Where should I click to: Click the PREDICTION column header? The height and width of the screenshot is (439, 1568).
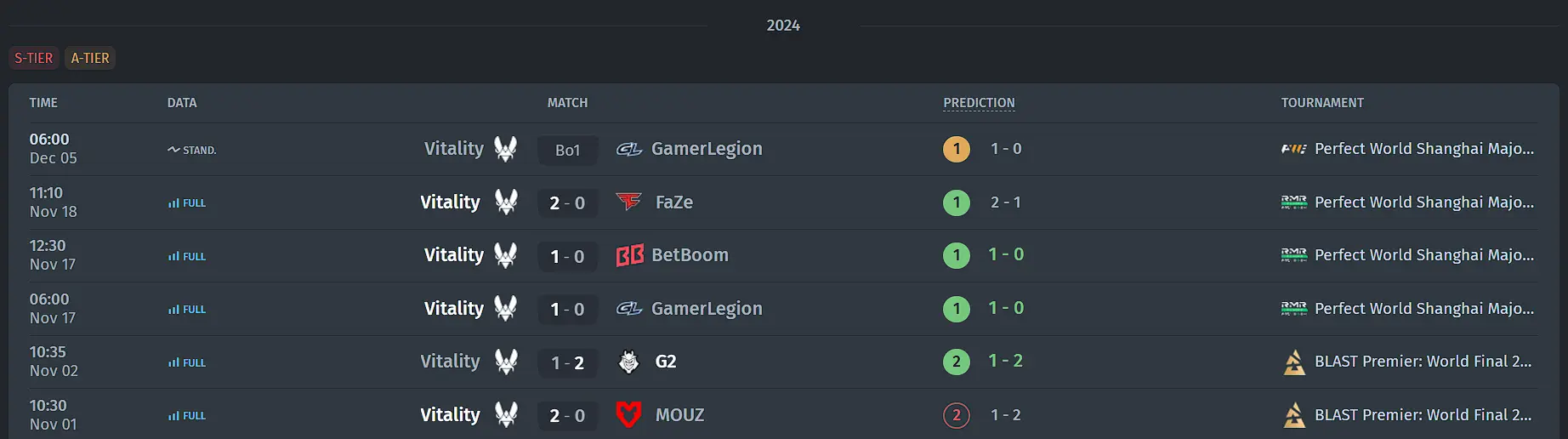[979, 103]
